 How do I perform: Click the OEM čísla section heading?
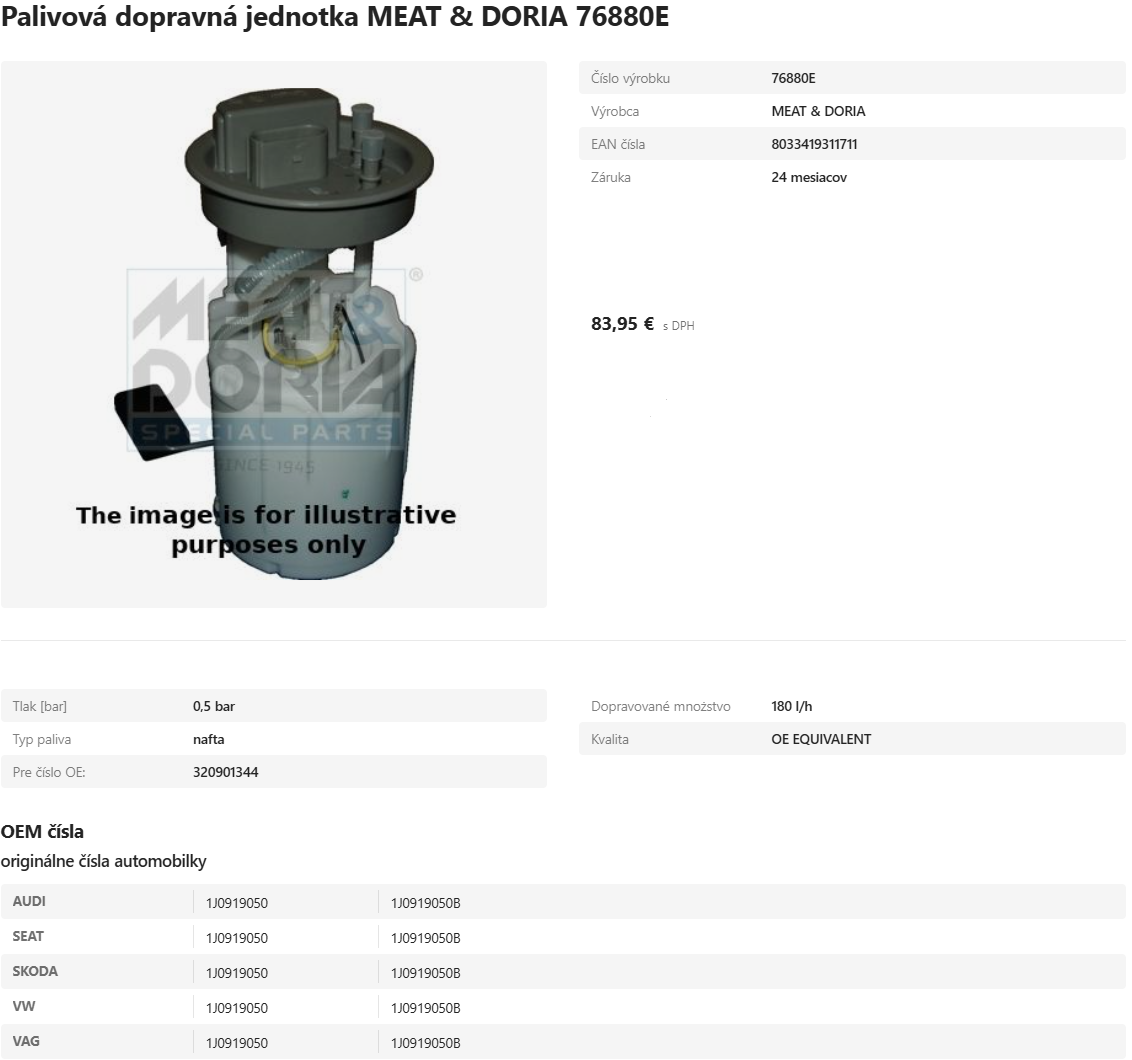[42, 831]
